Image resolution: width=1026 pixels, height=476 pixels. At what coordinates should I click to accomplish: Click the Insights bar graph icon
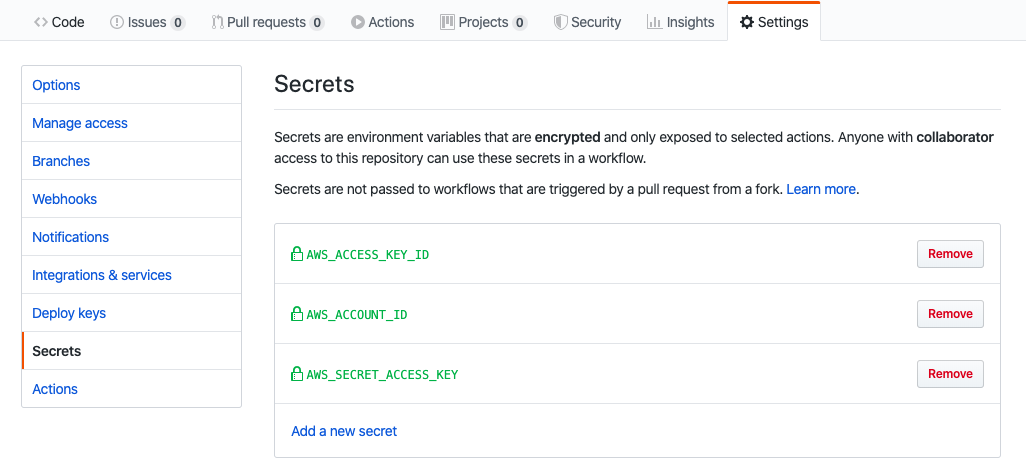point(654,22)
